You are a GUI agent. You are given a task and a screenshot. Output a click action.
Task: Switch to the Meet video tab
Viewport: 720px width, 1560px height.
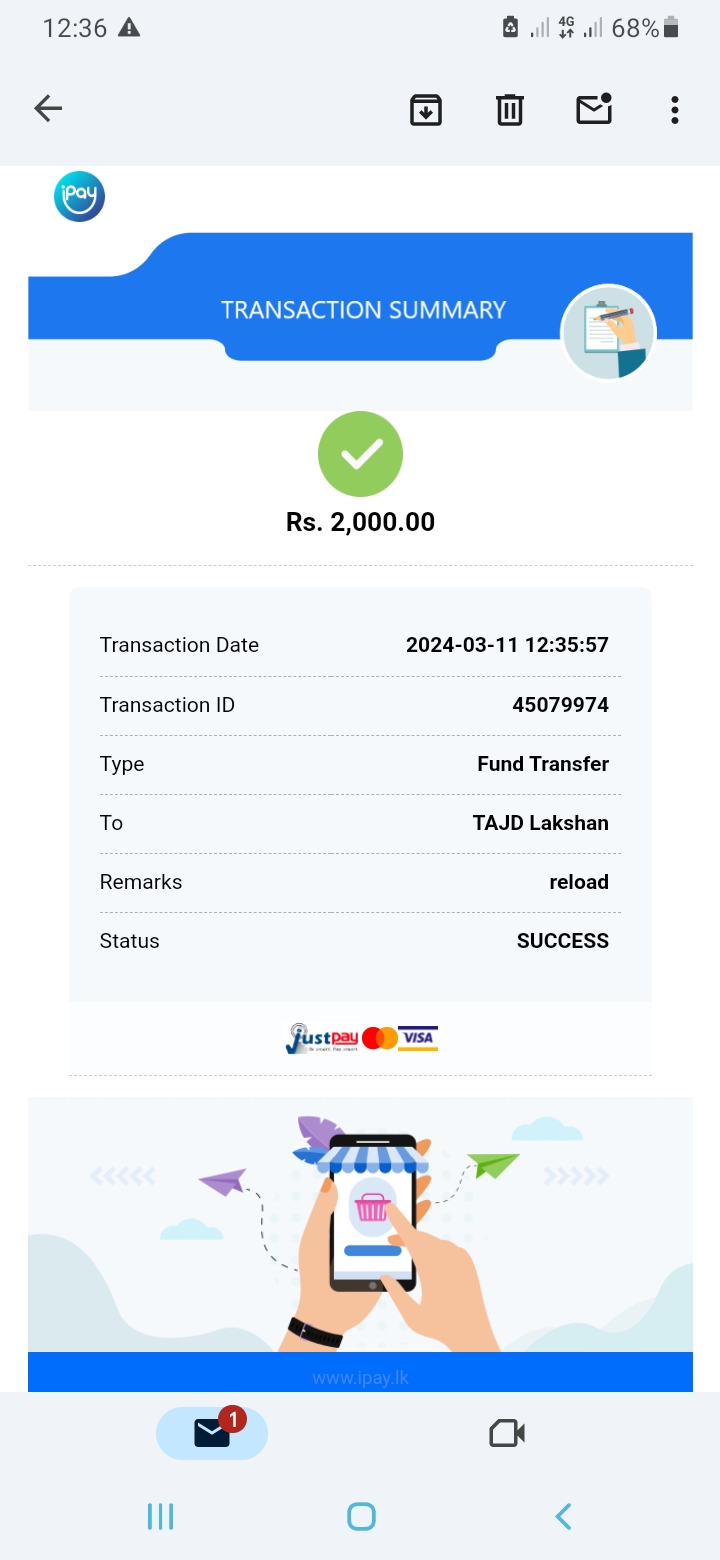click(507, 1433)
